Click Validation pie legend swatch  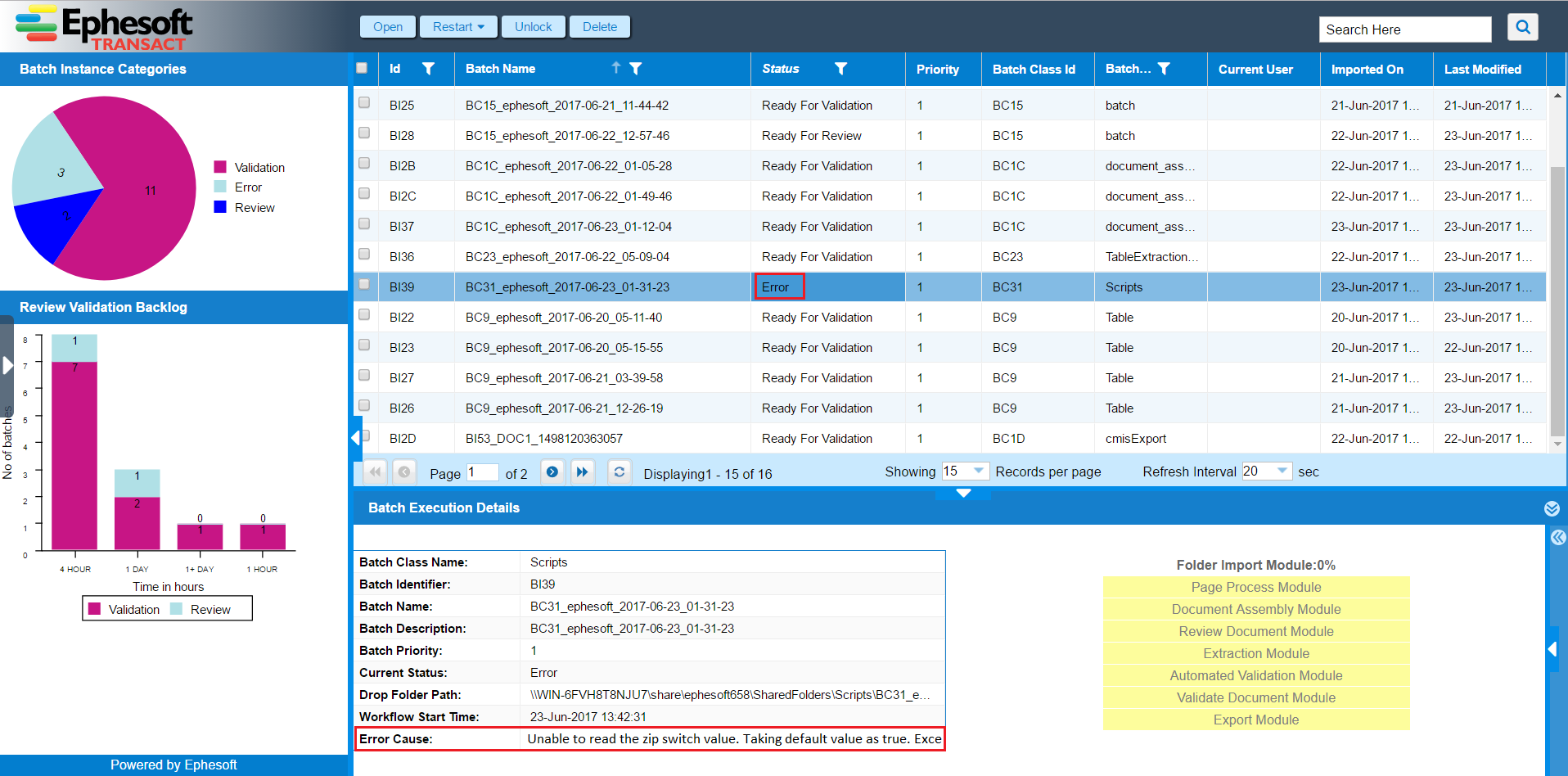click(x=220, y=167)
